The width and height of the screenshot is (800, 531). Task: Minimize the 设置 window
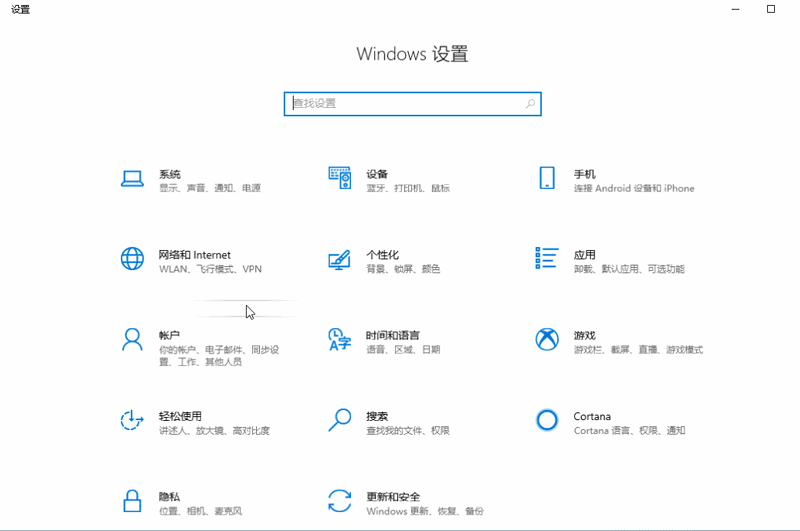coord(735,9)
